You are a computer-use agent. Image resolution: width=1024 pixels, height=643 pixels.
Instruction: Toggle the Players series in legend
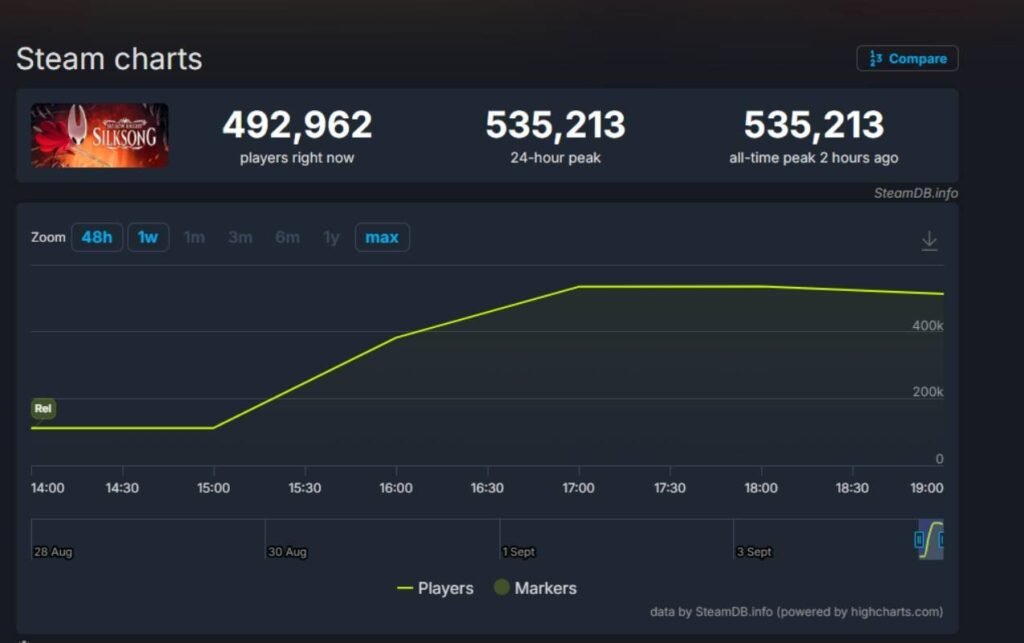tap(435, 588)
